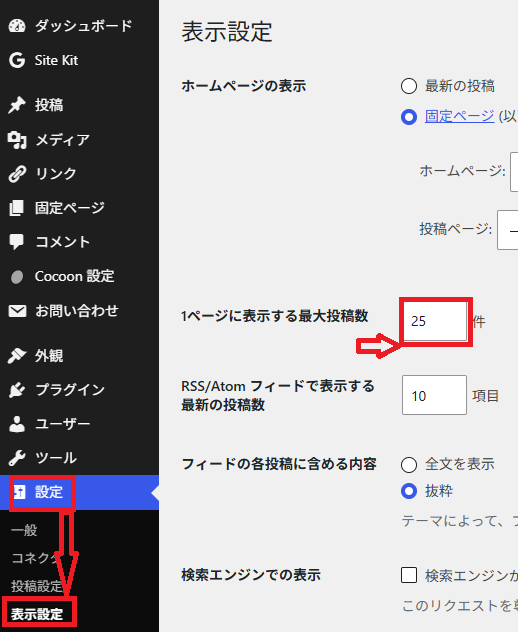The width and height of the screenshot is (518, 632).
Task: Click the コメント speech bubble icon
Action: pyautogui.click(x=17, y=242)
